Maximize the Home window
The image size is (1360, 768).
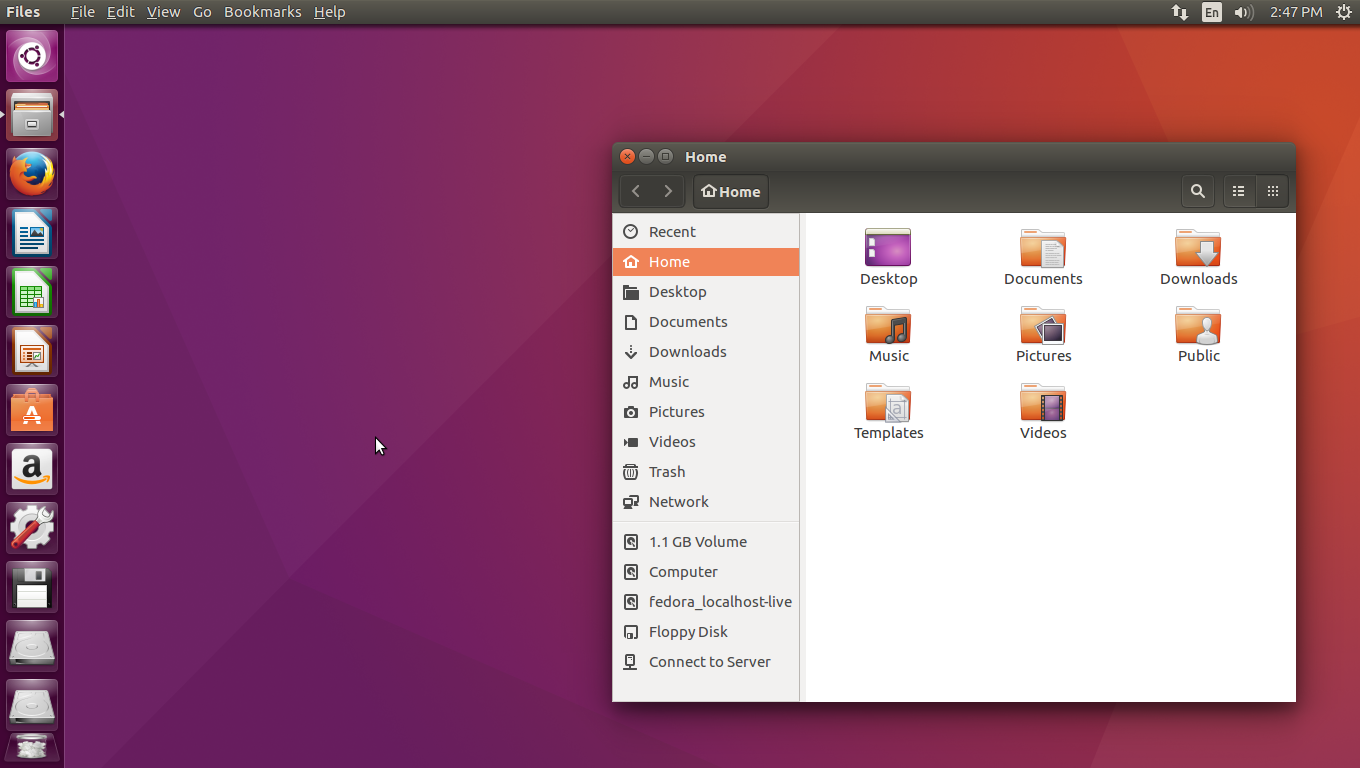point(665,156)
